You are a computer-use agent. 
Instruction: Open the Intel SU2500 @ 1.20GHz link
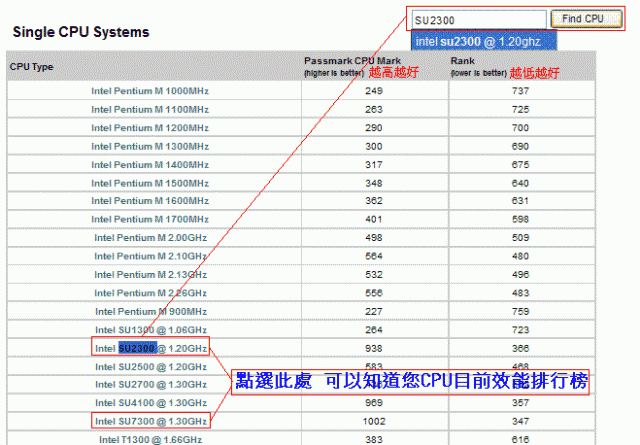click(x=151, y=367)
